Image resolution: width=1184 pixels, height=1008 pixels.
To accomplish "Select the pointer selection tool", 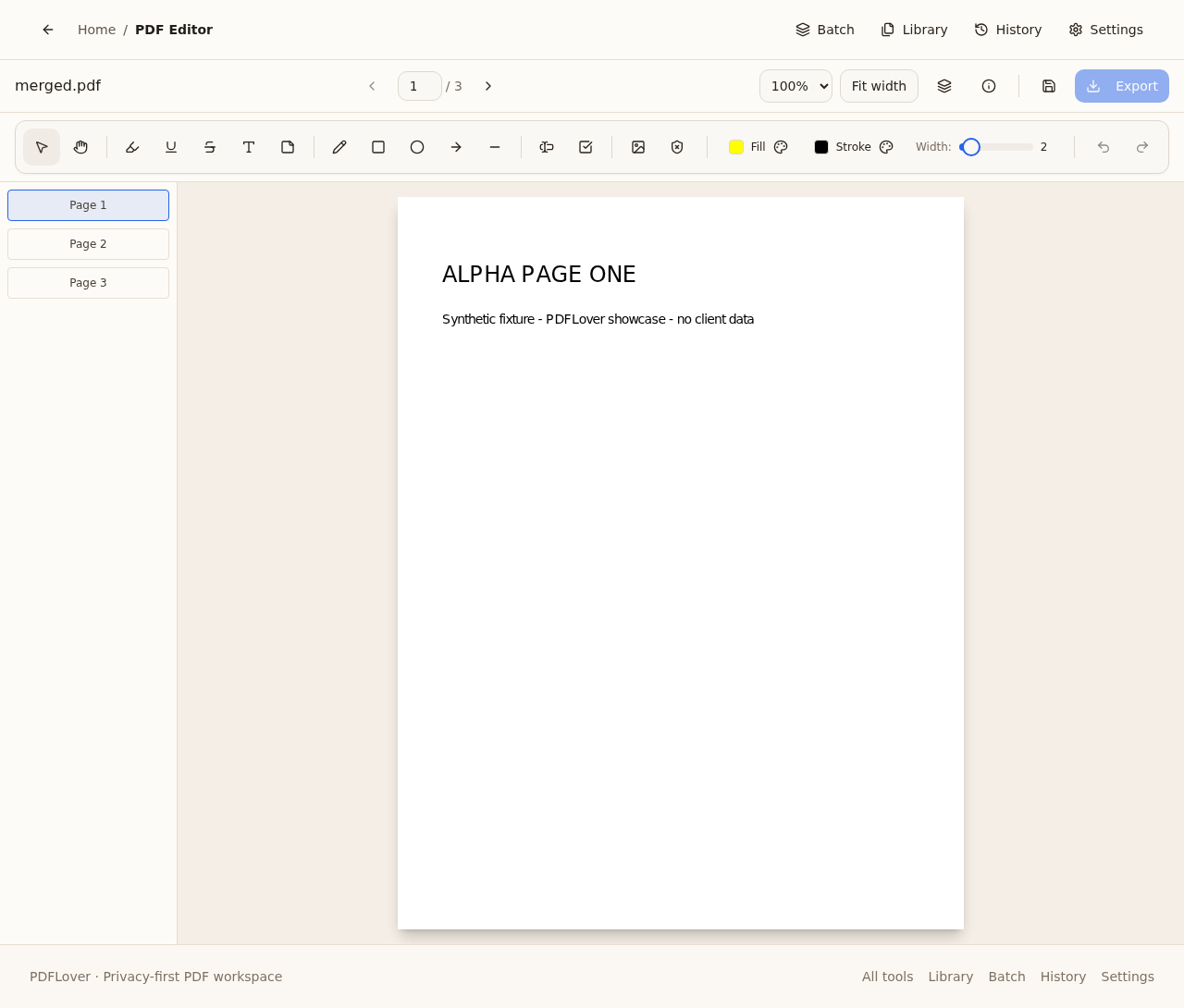I will pyautogui.click(x=42, y=147).
